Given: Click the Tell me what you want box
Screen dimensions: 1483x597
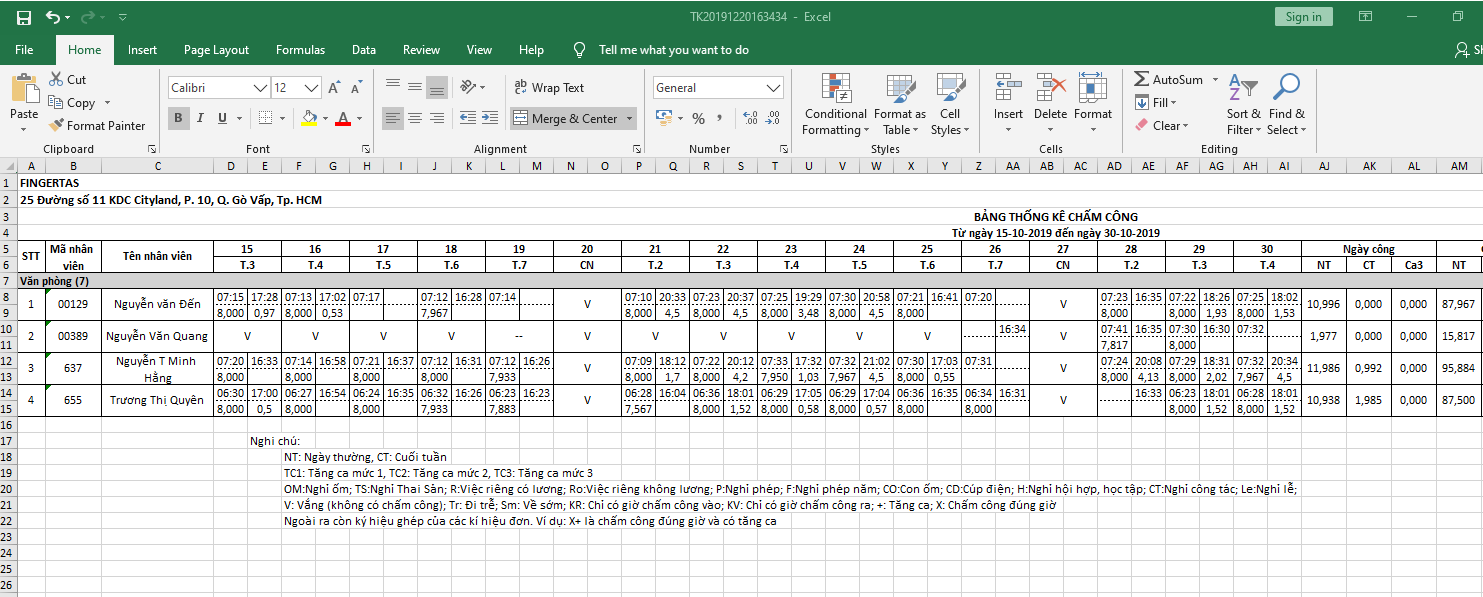Looking at the screenshot, I should point(673,50).
